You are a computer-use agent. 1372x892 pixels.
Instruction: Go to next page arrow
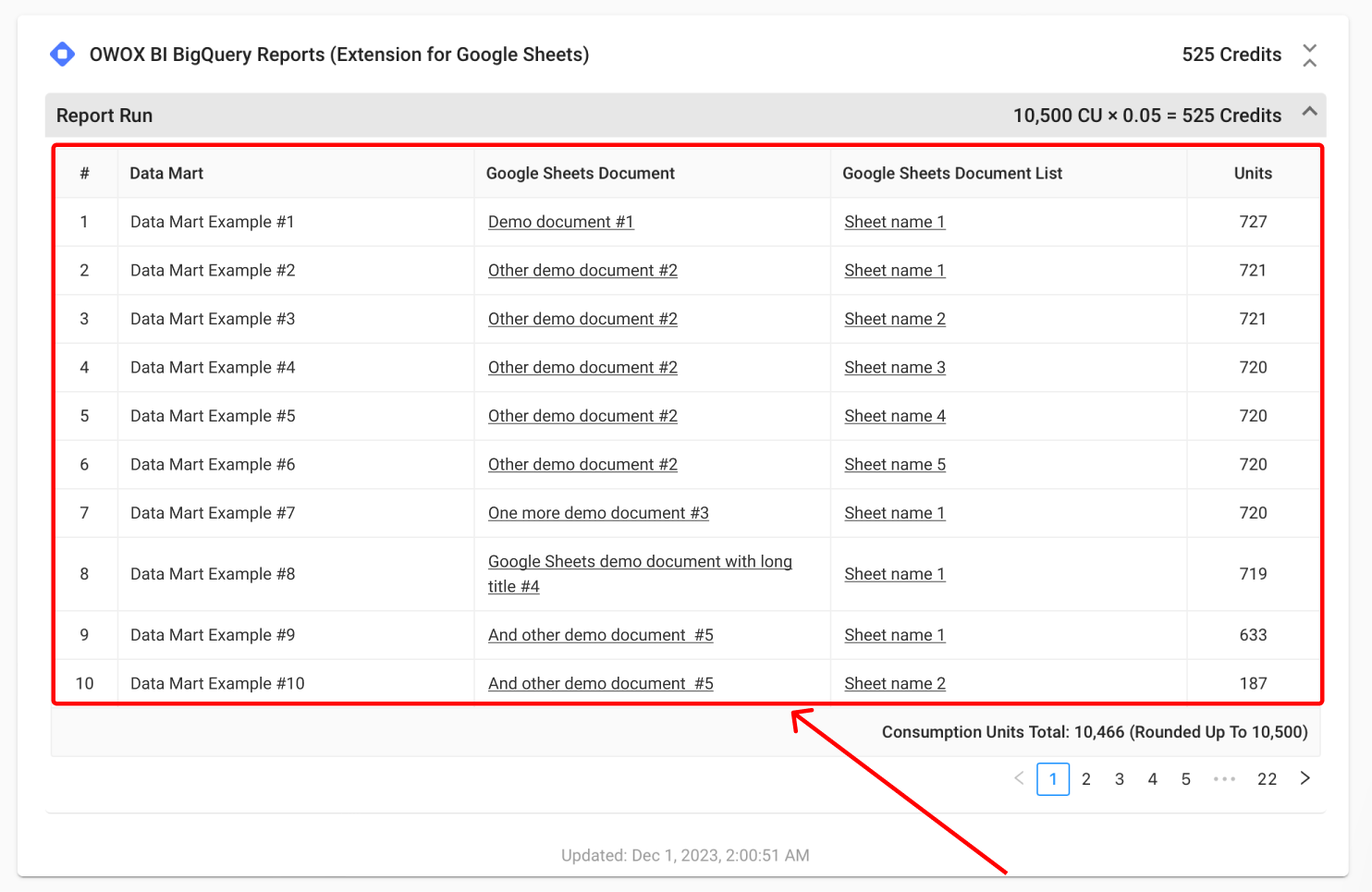click(1305, 778)
